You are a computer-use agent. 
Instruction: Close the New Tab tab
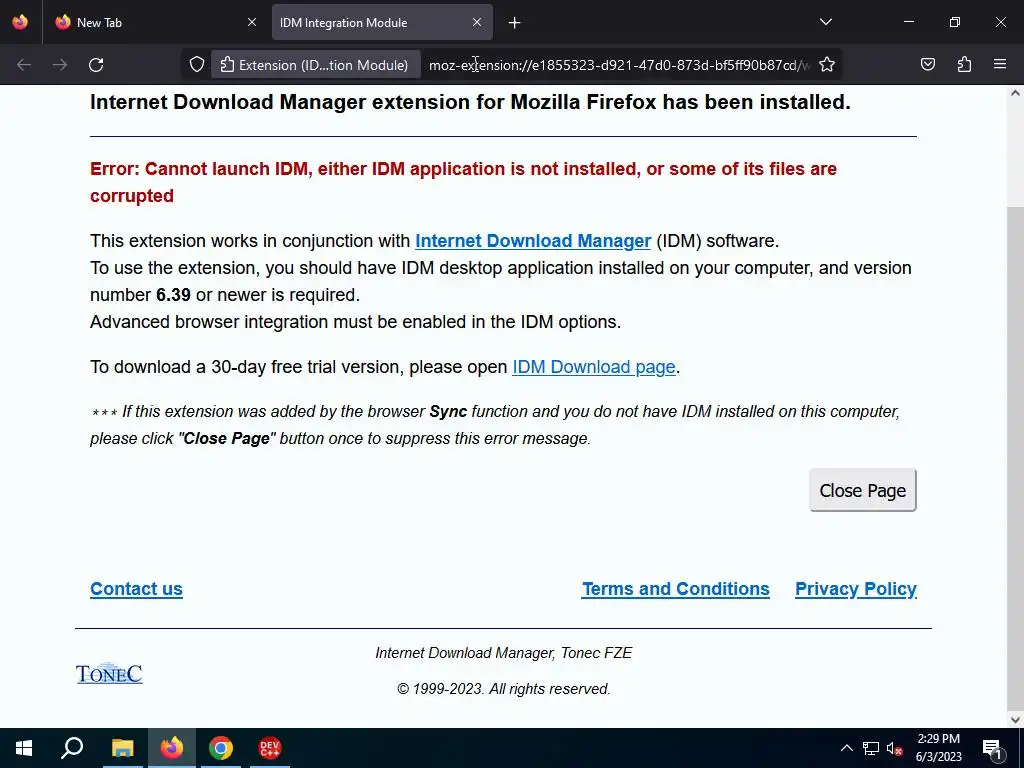click(x=252, y=22)
